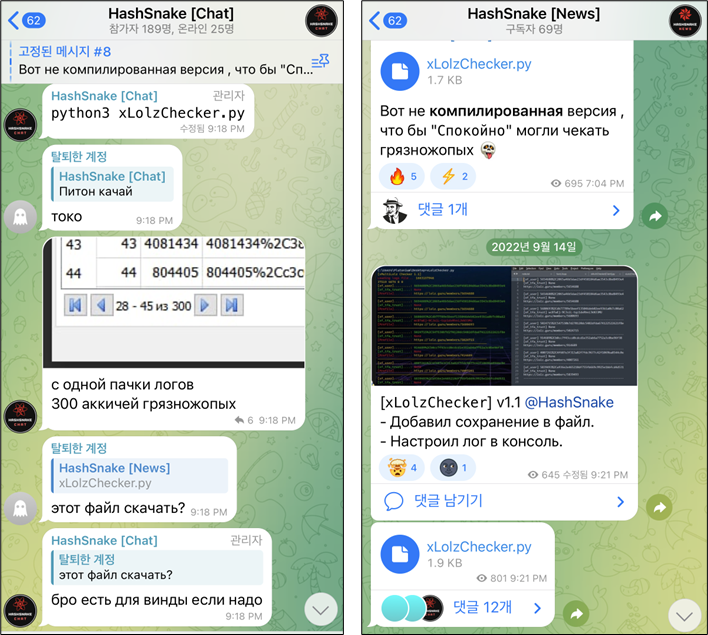The width and height of the screenshot is (708, 635).
Task: Share the 7:04 PM news post
Action: coord(655,216)
